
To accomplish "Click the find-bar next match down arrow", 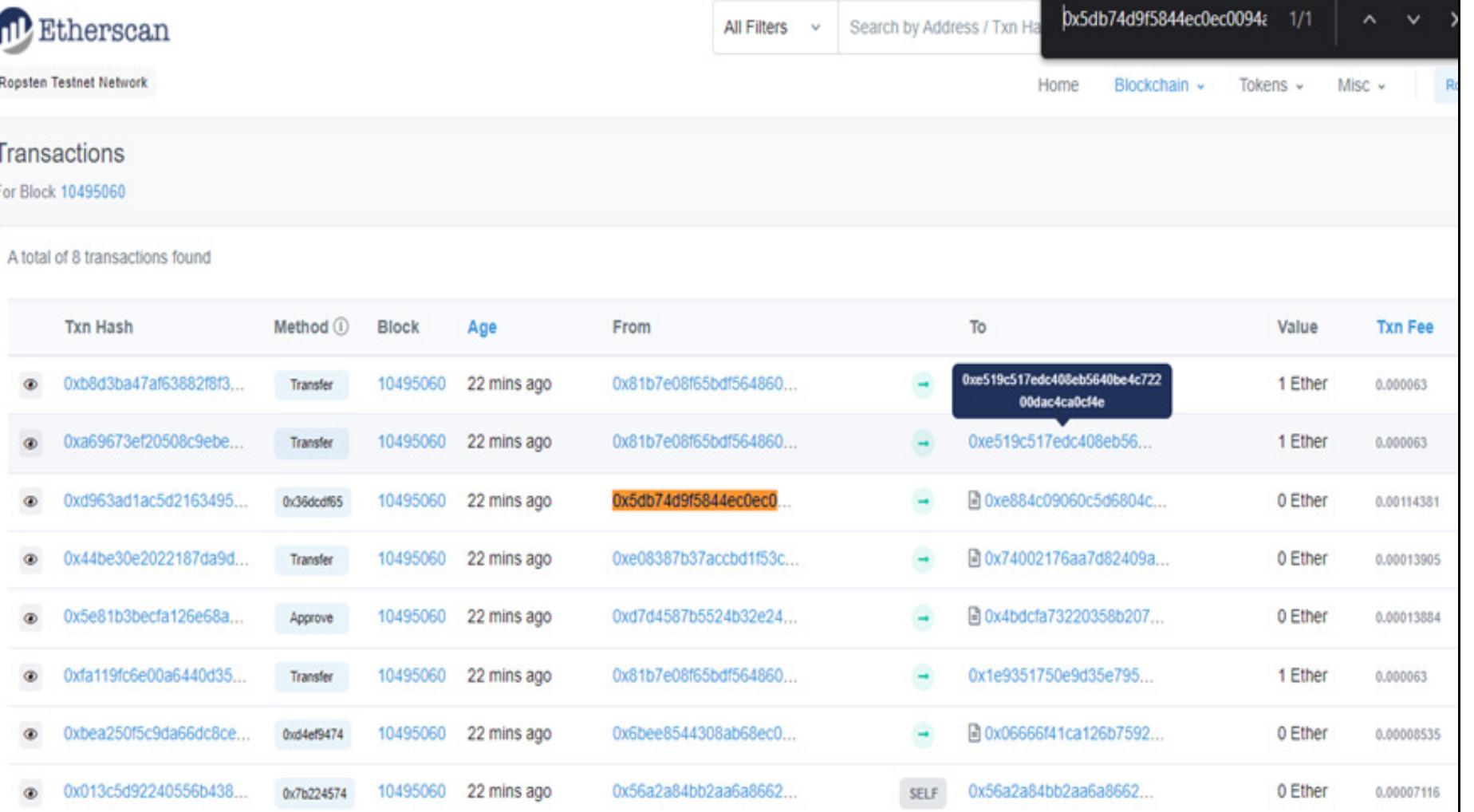I will pyautogui.click(x=1413, y=20).
